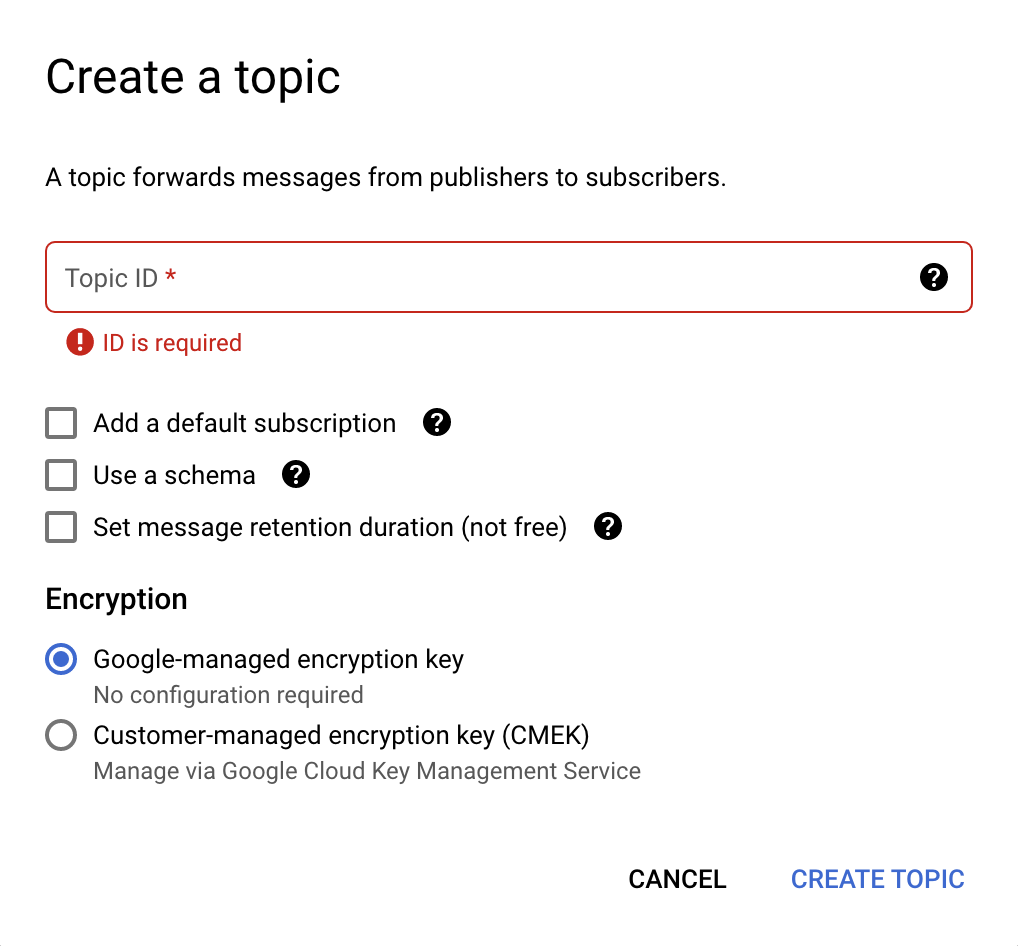
Task: Click the topic forwards messages description text
Action: pos(385,178)
